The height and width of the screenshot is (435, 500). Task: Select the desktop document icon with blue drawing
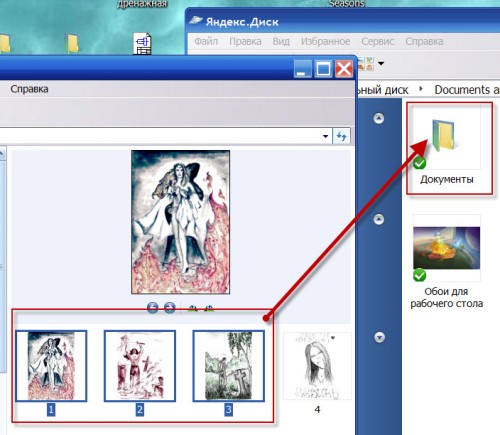142,44
